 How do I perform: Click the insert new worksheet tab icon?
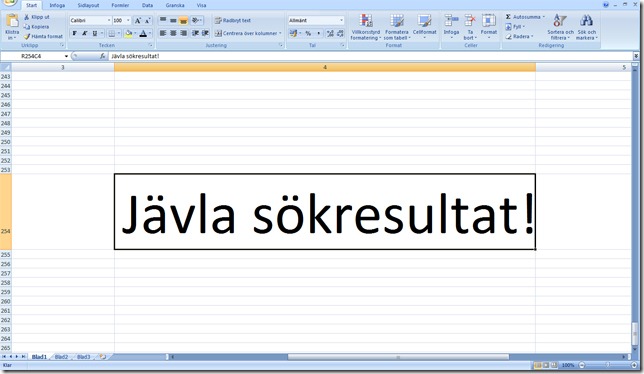pyautogui.click(x=103, y=357)
